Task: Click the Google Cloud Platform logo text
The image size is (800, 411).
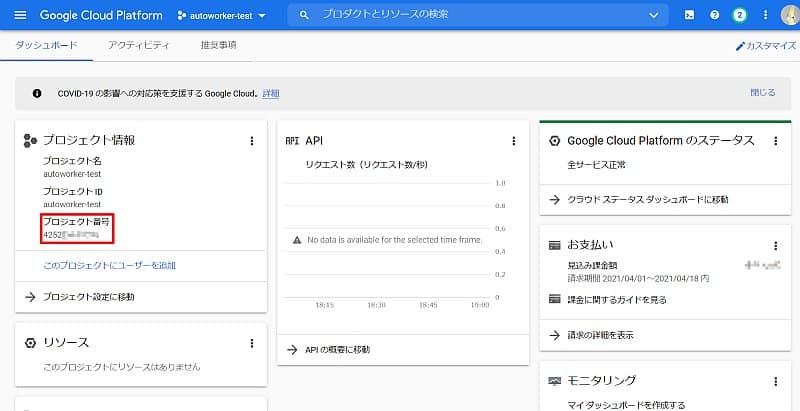Action: coord(101,15)
